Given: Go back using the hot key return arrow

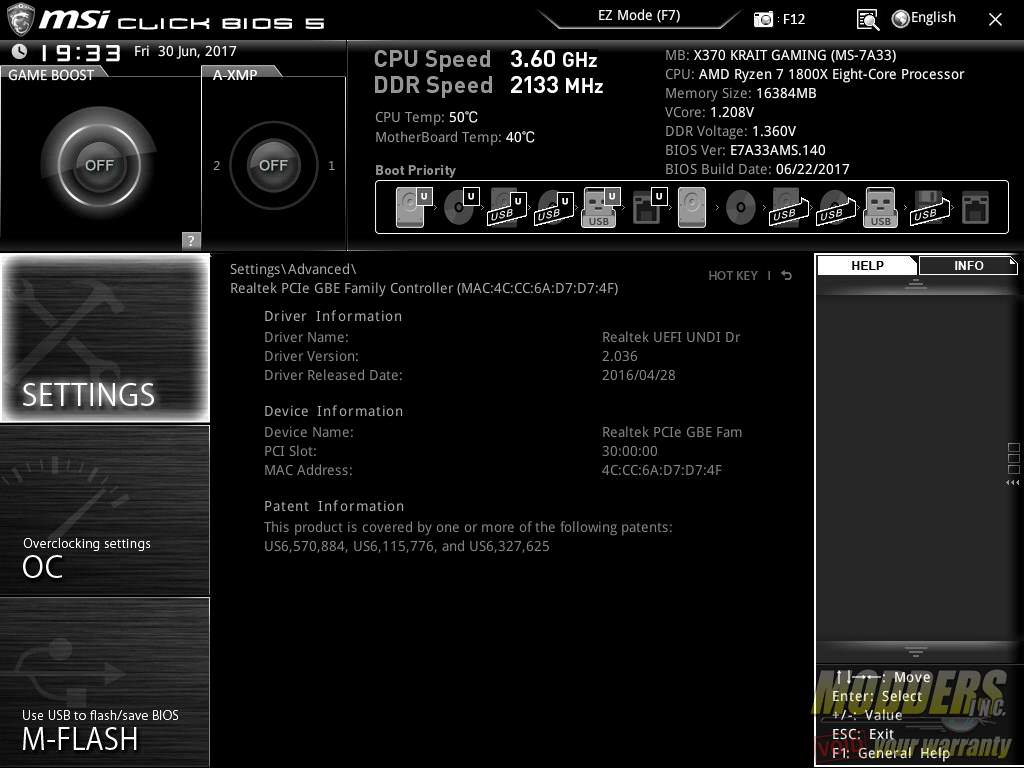Looking at the screenshot, I should pos(787,276).
